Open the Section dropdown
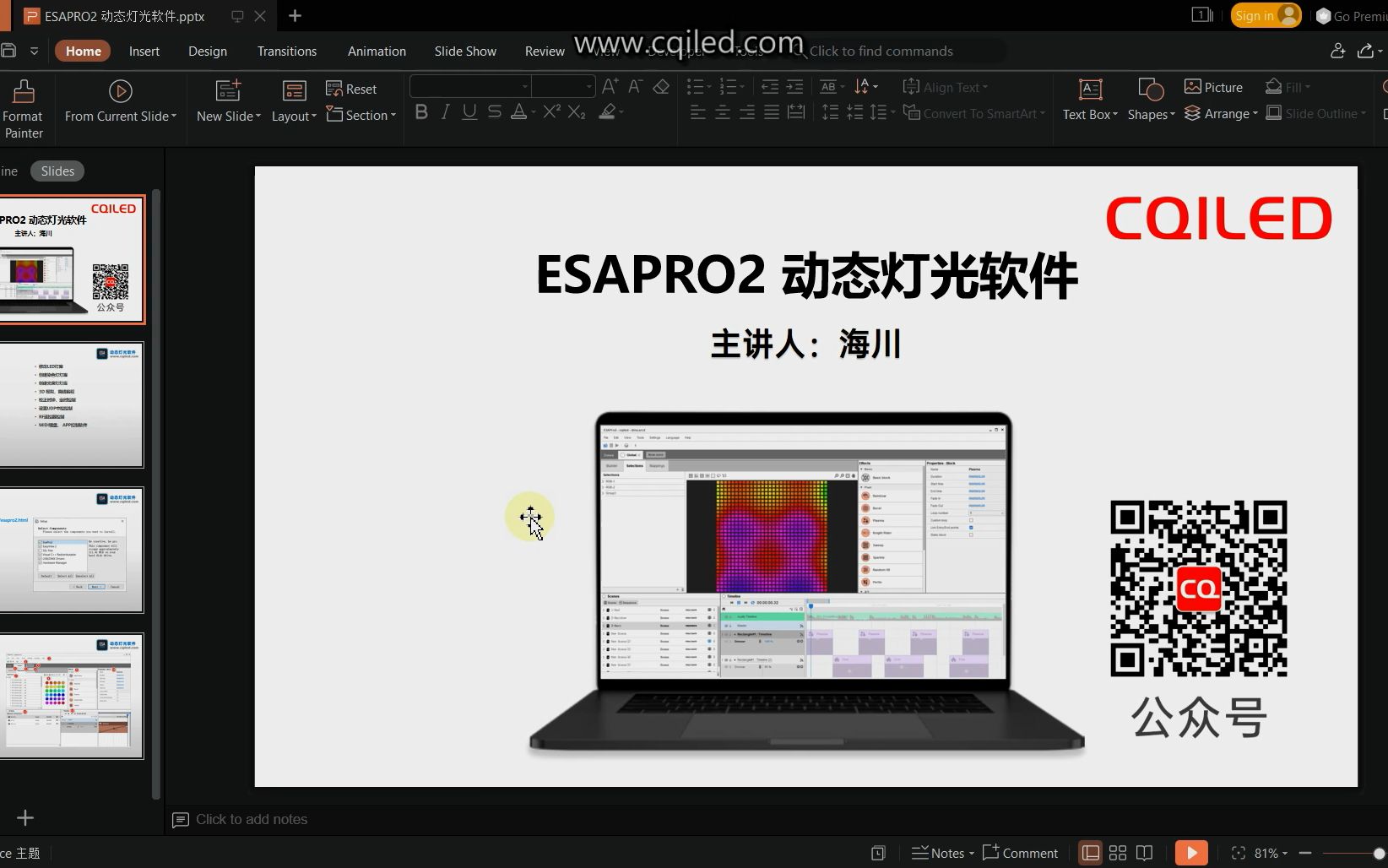Screen dimensions: 1388x868 pyautogui.click(x=361, y=115)
